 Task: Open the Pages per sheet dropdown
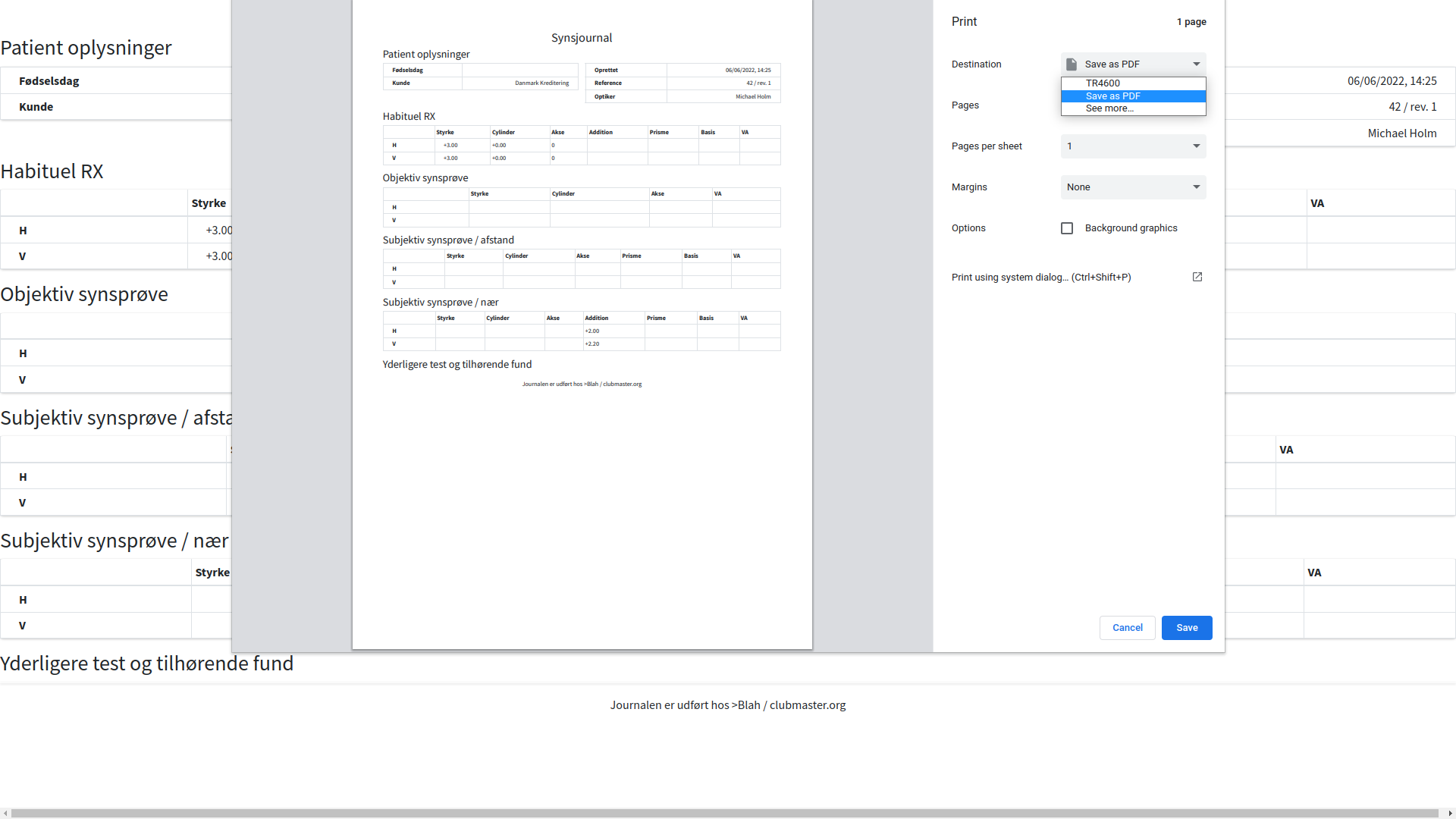tap(1133, 146)
